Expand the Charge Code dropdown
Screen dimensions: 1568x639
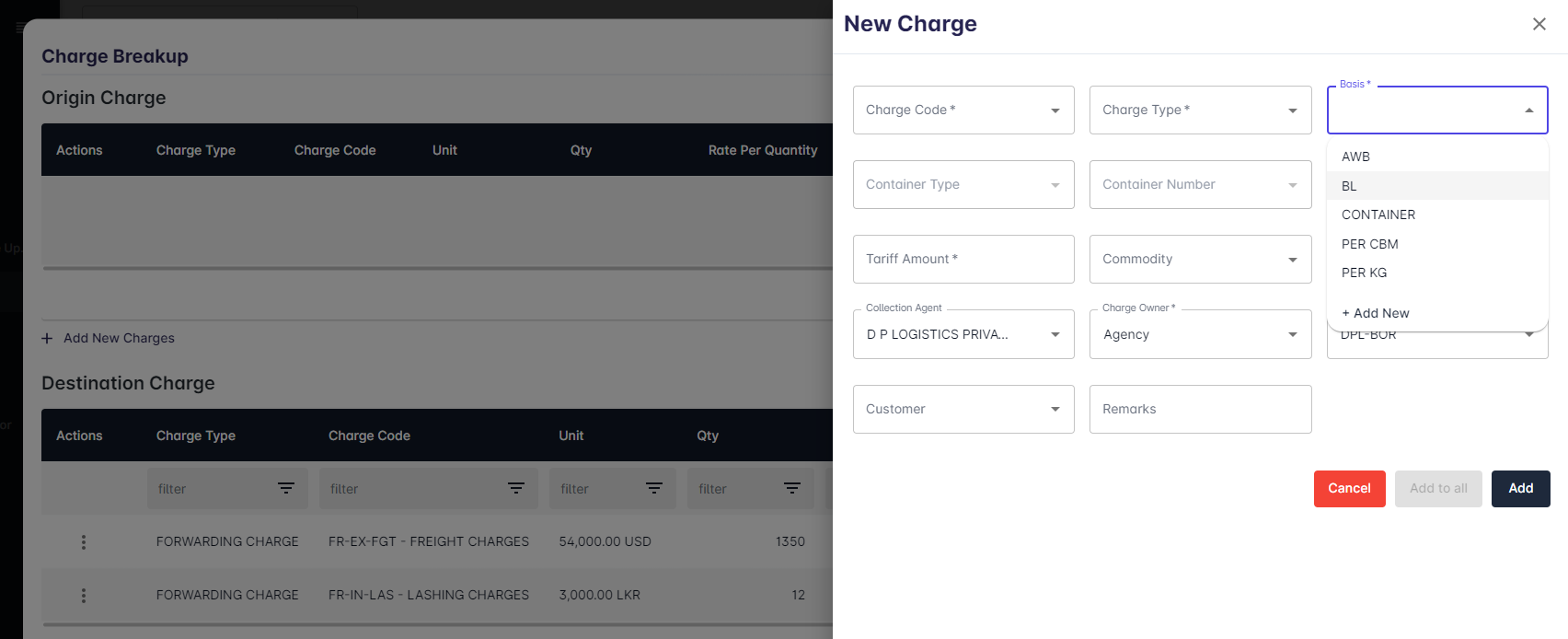pos(1055,110)
